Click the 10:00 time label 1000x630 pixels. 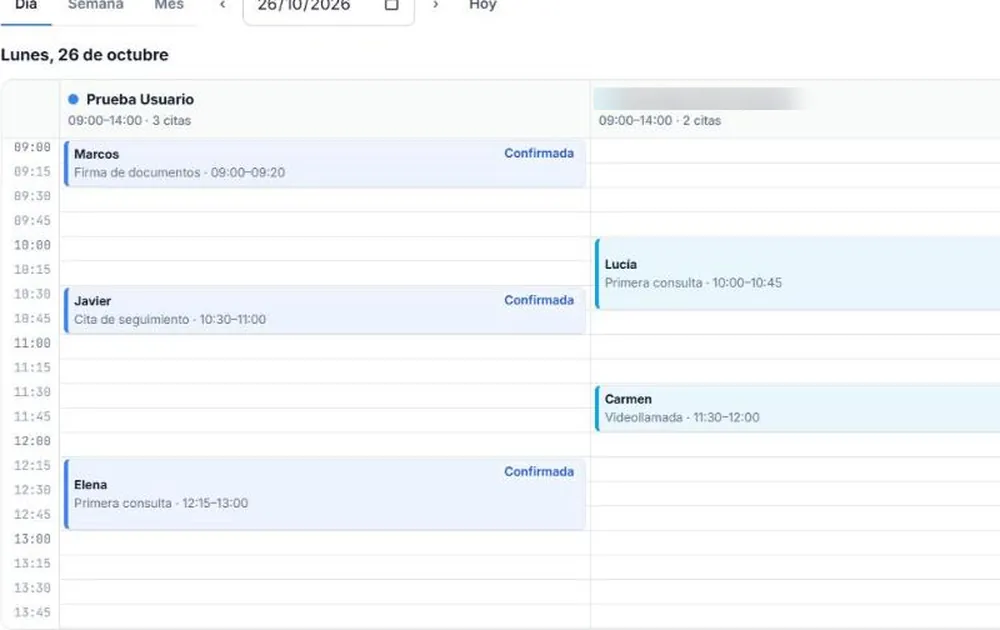(32, 245)
